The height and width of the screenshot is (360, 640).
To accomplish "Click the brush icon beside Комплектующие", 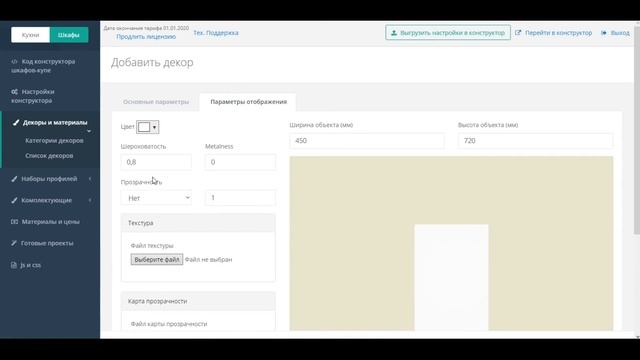I will 14,200.
